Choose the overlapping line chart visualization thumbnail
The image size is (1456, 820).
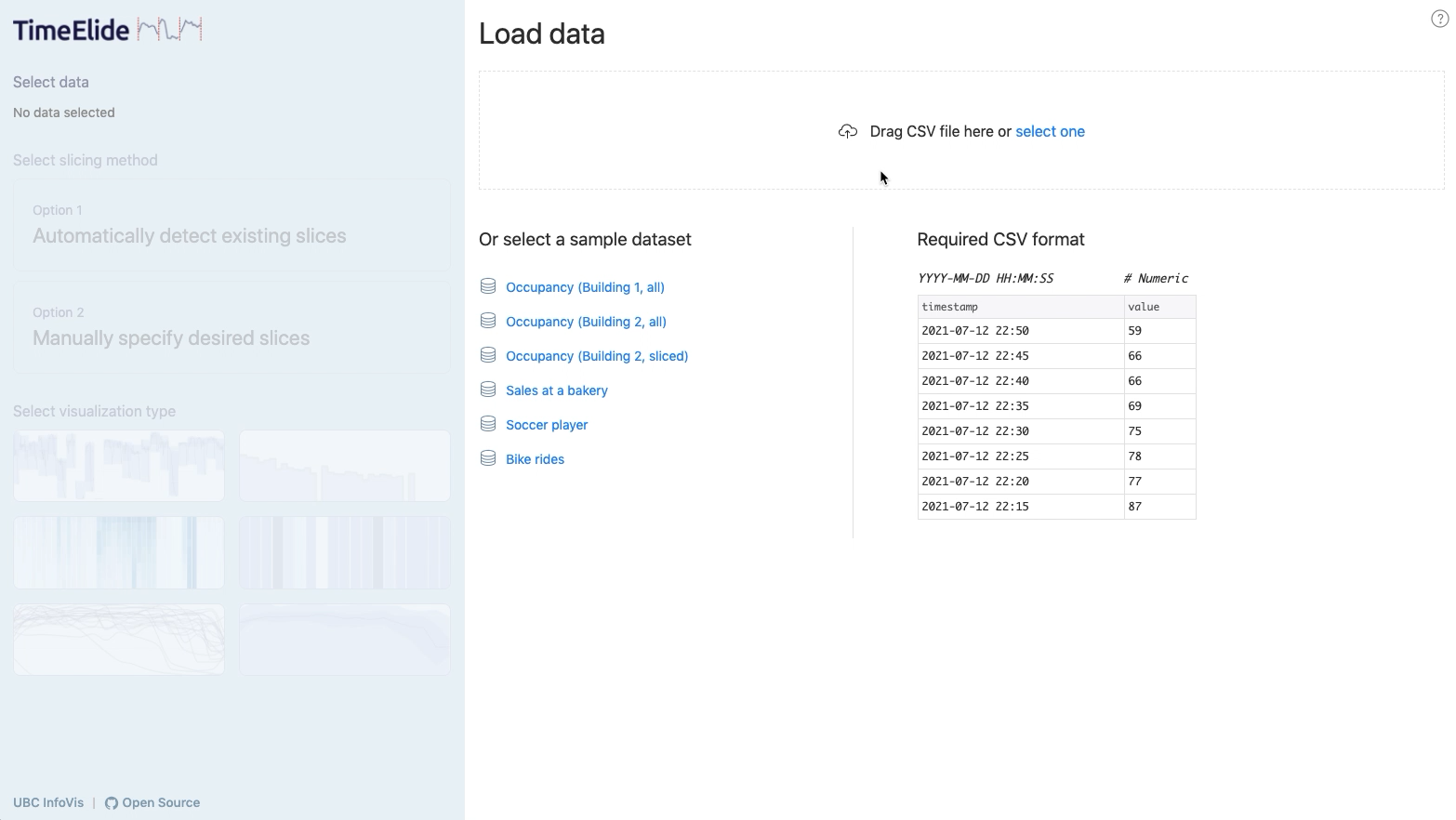tap(118, 640)
